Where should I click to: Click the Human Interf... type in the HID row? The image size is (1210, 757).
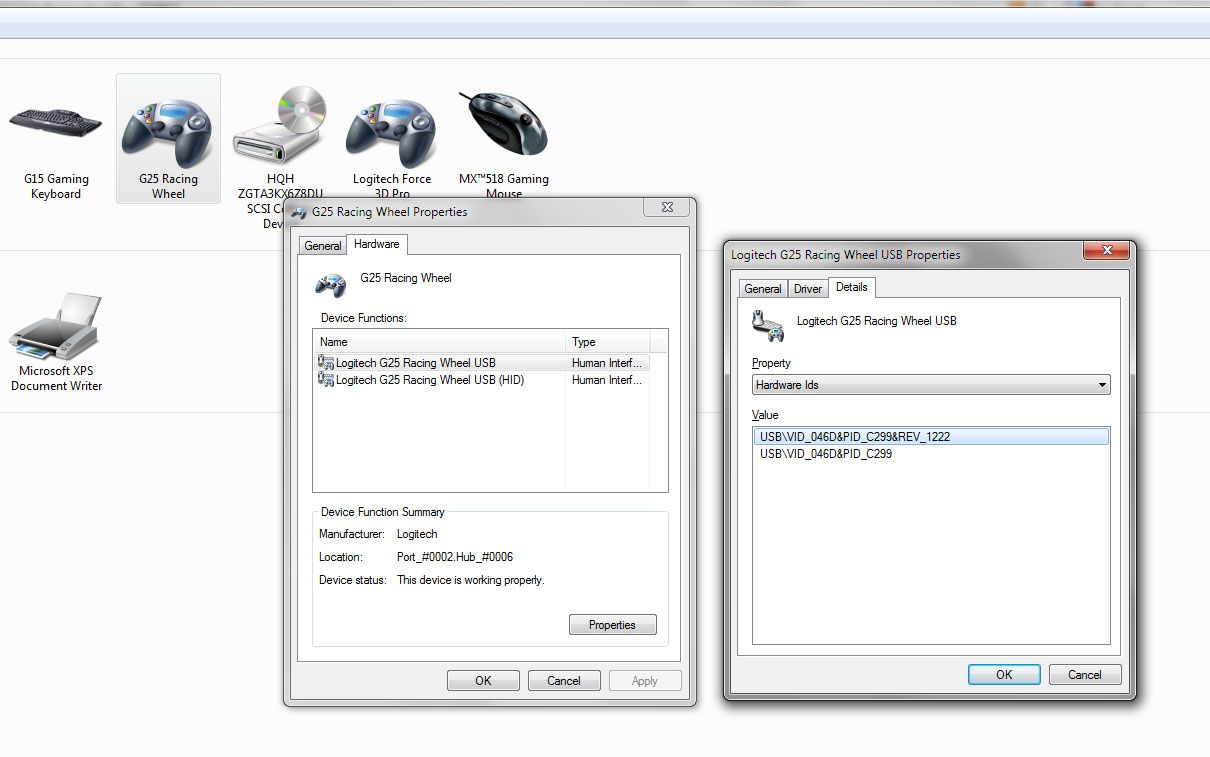pos(607,380)
